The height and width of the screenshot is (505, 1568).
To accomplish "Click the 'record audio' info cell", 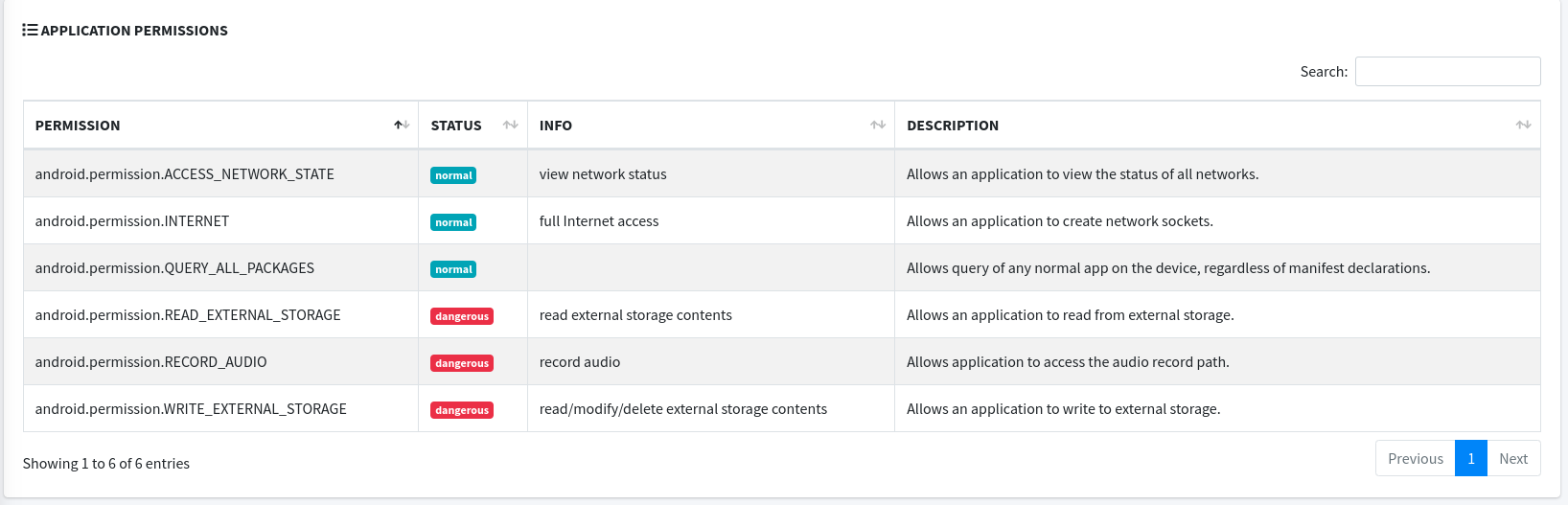I will coord(580,362).
